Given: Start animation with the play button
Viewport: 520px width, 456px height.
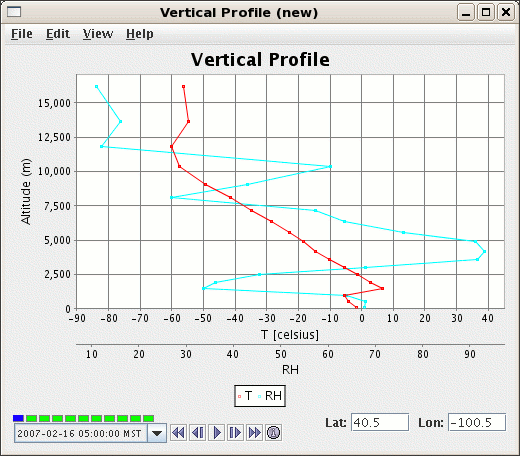Looking at the screenshot, I should [217, 433].
